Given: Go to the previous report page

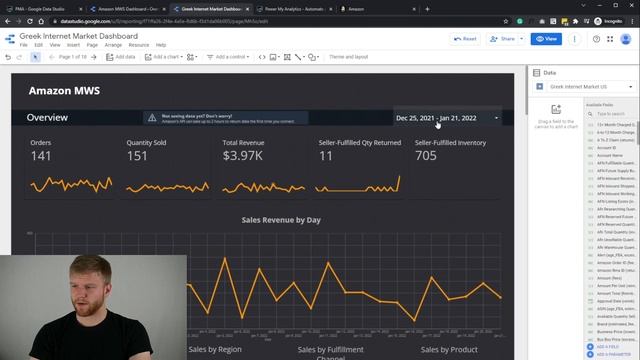Looking at the screenshot, I should 51,57.
